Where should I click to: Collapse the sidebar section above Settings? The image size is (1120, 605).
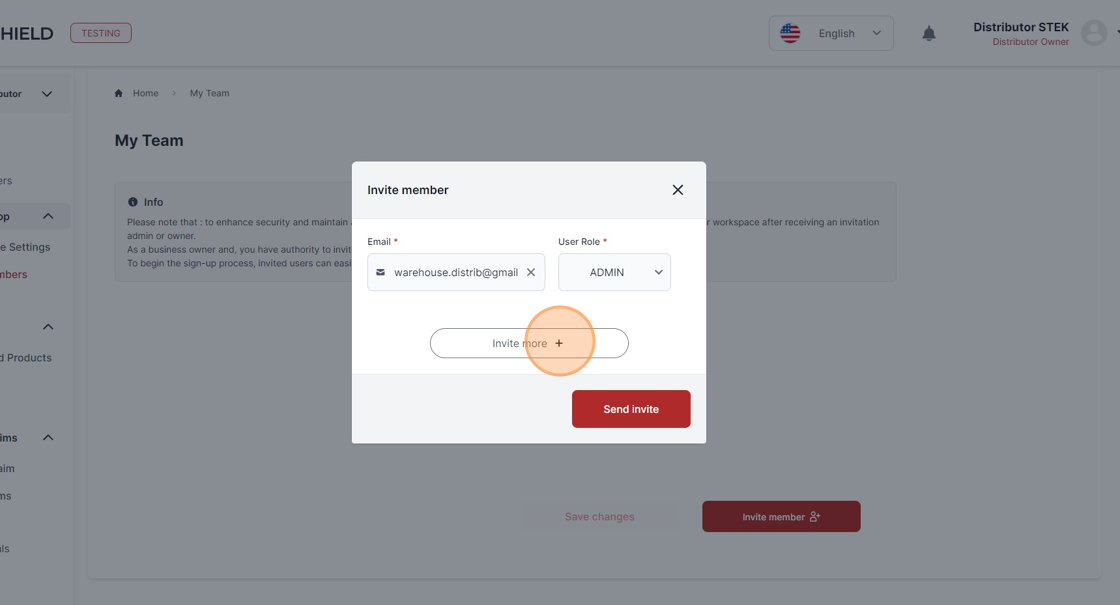tap(48, 216)
